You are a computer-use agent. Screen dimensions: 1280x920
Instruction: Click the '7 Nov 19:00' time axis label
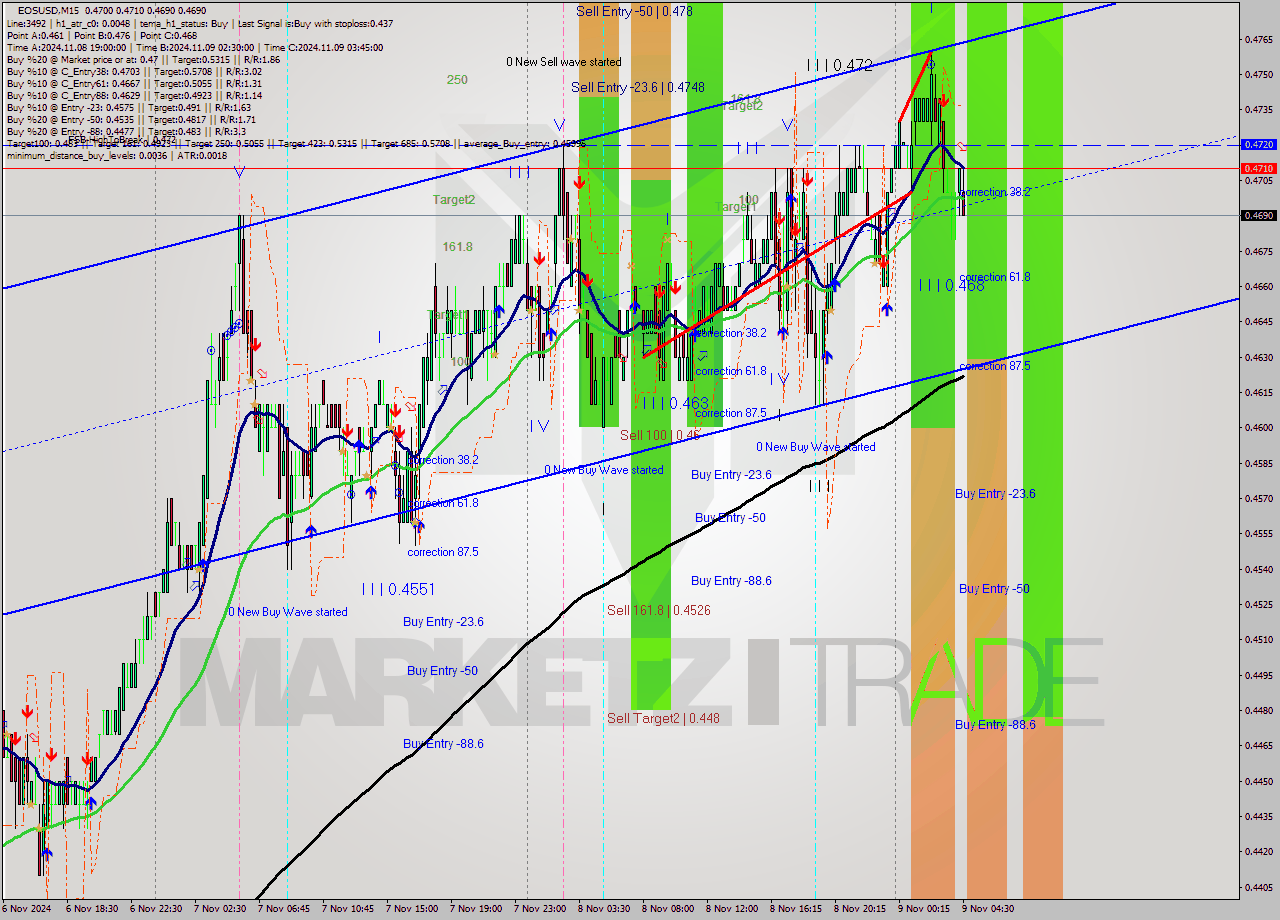476,909
